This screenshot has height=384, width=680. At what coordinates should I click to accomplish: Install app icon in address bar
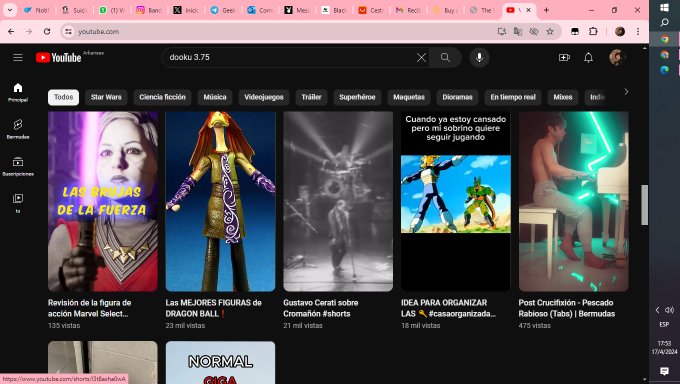(502, 31)
